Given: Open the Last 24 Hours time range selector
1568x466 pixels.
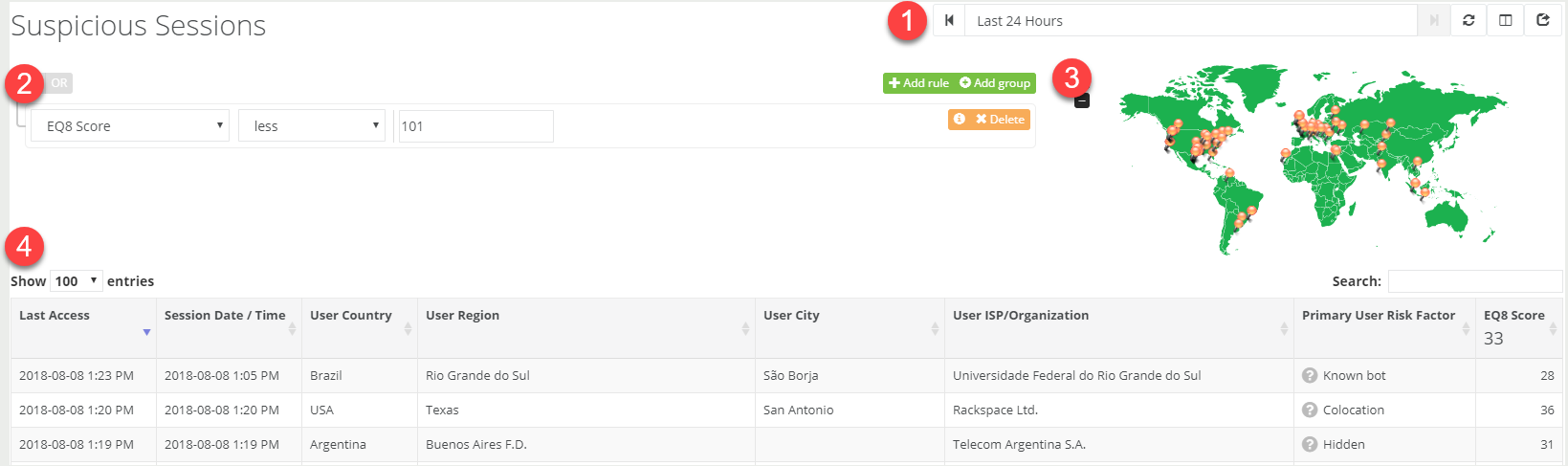Looking at the screenshot, I should (1191, 20).
